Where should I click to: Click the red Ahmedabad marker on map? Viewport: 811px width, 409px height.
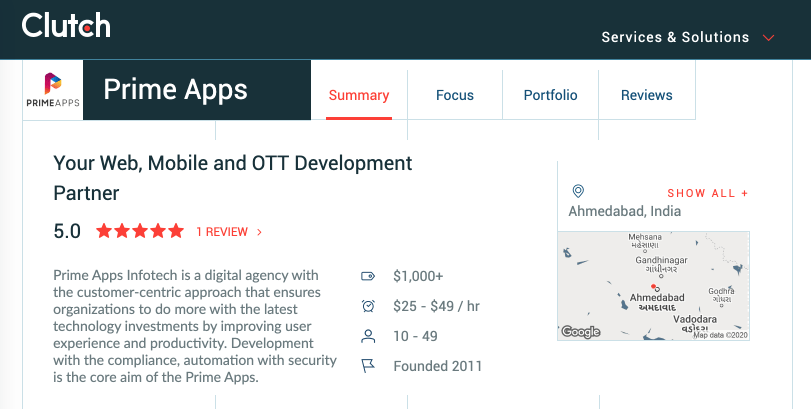653,288
